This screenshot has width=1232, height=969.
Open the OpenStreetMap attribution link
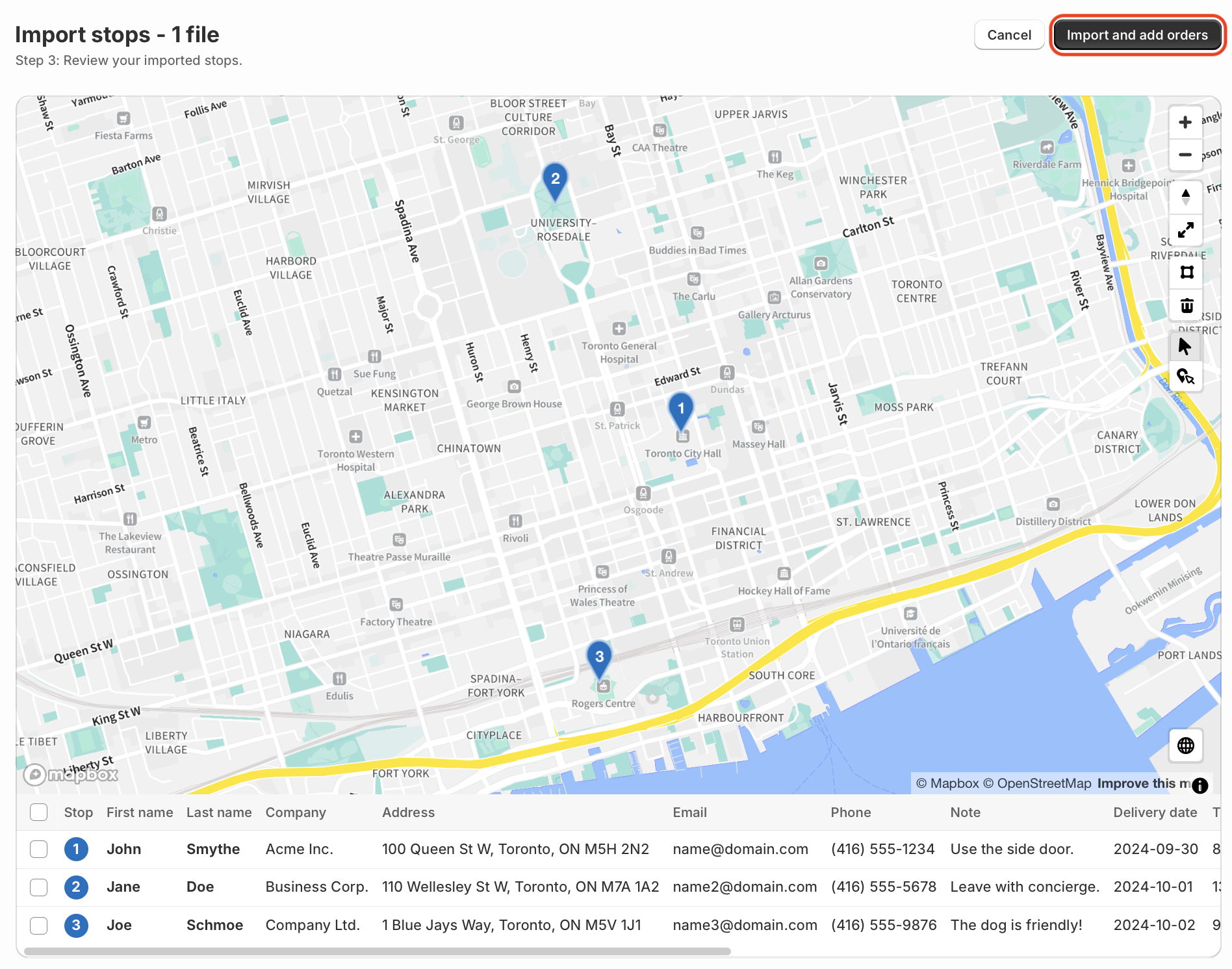coord(1037,783)
